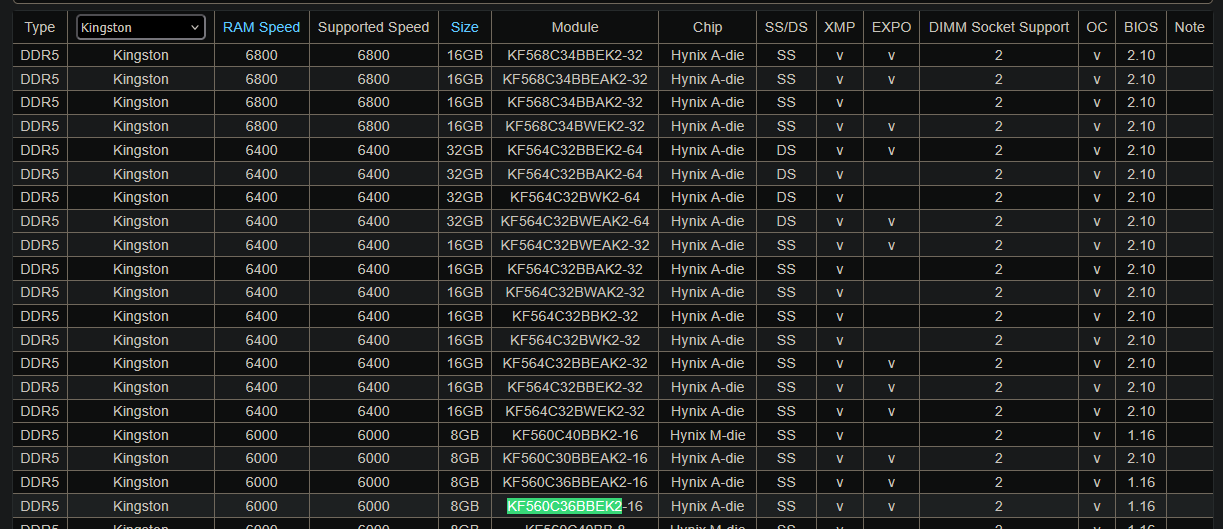Select module KF564C32BWK2-32
The width and height of the screenshot is (1223, 529).
point(575,340)
